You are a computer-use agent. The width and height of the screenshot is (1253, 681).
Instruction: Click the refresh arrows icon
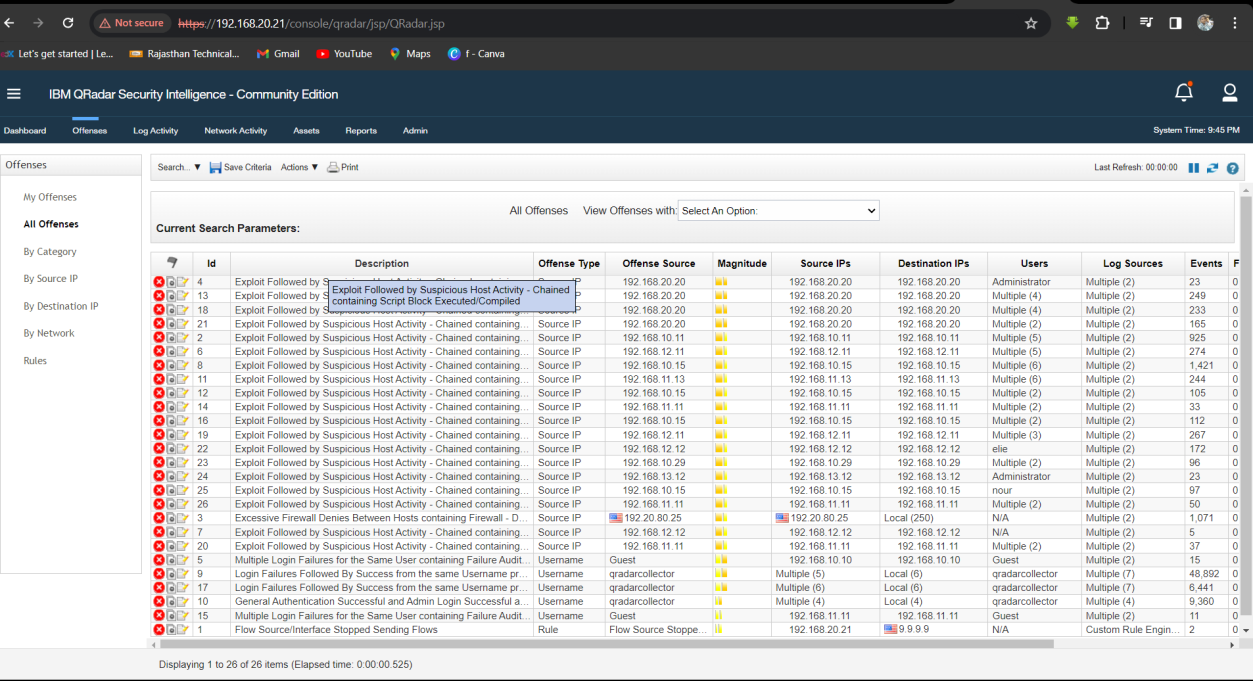point(1212,168)
